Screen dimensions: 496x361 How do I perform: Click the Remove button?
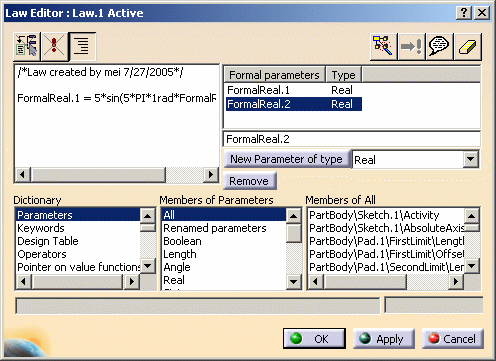(249, 181)
